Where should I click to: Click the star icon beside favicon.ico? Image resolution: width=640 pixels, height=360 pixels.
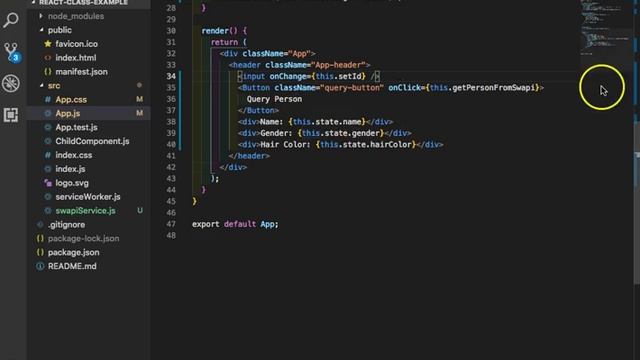pyautogui.click(x=48, y=44)
